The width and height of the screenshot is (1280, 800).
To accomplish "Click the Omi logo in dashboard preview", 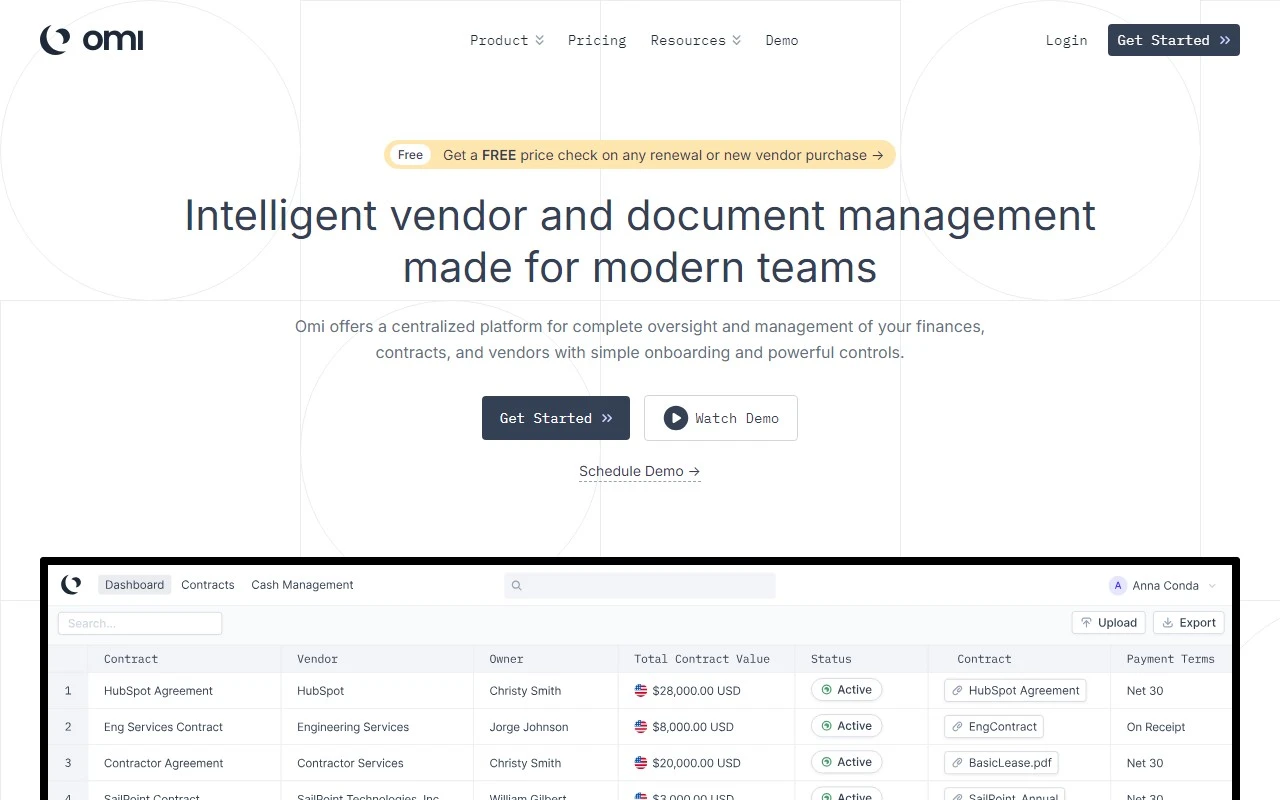I will 71,585.
